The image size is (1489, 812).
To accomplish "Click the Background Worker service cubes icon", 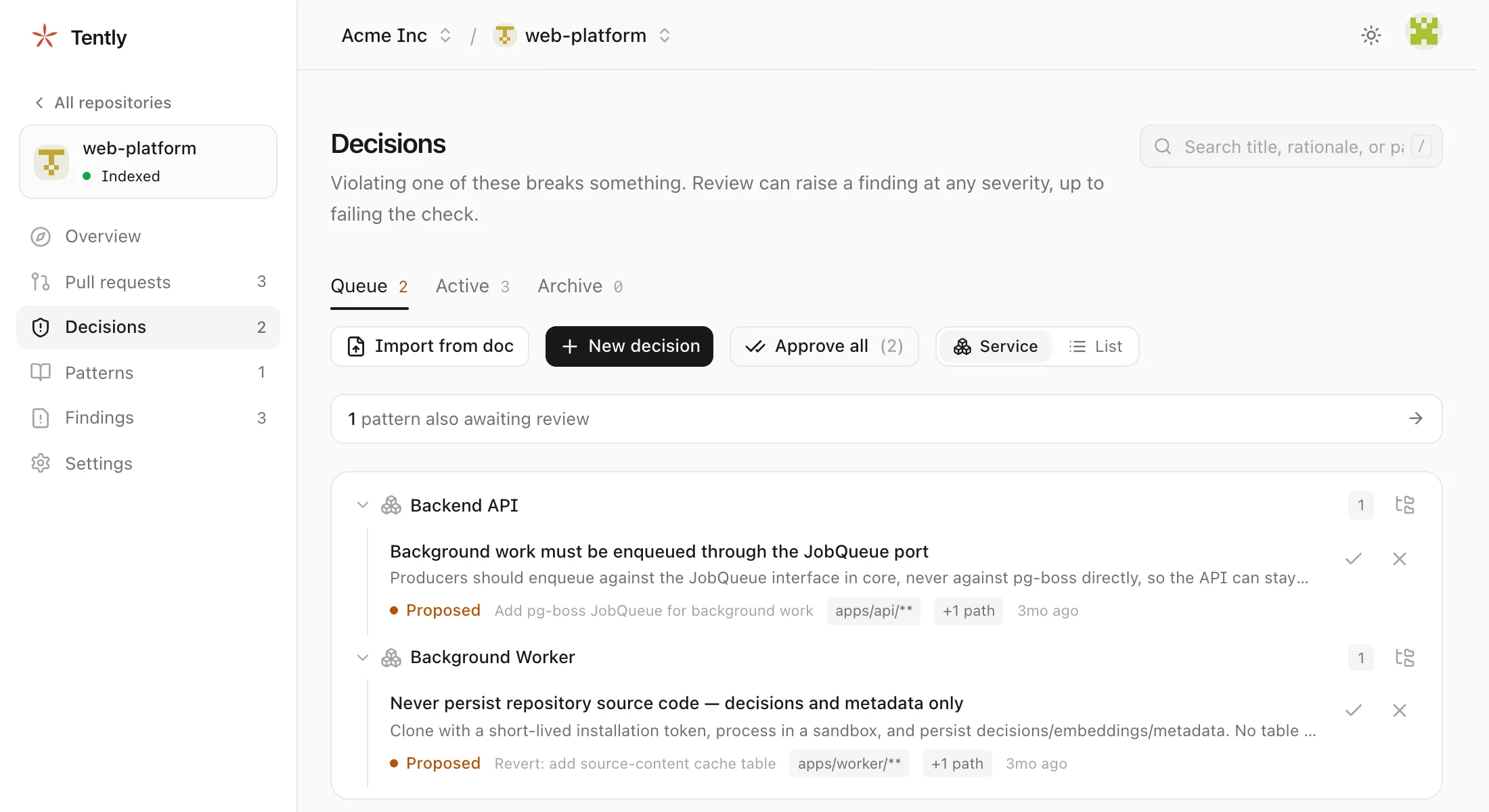I will coord(391,658).
